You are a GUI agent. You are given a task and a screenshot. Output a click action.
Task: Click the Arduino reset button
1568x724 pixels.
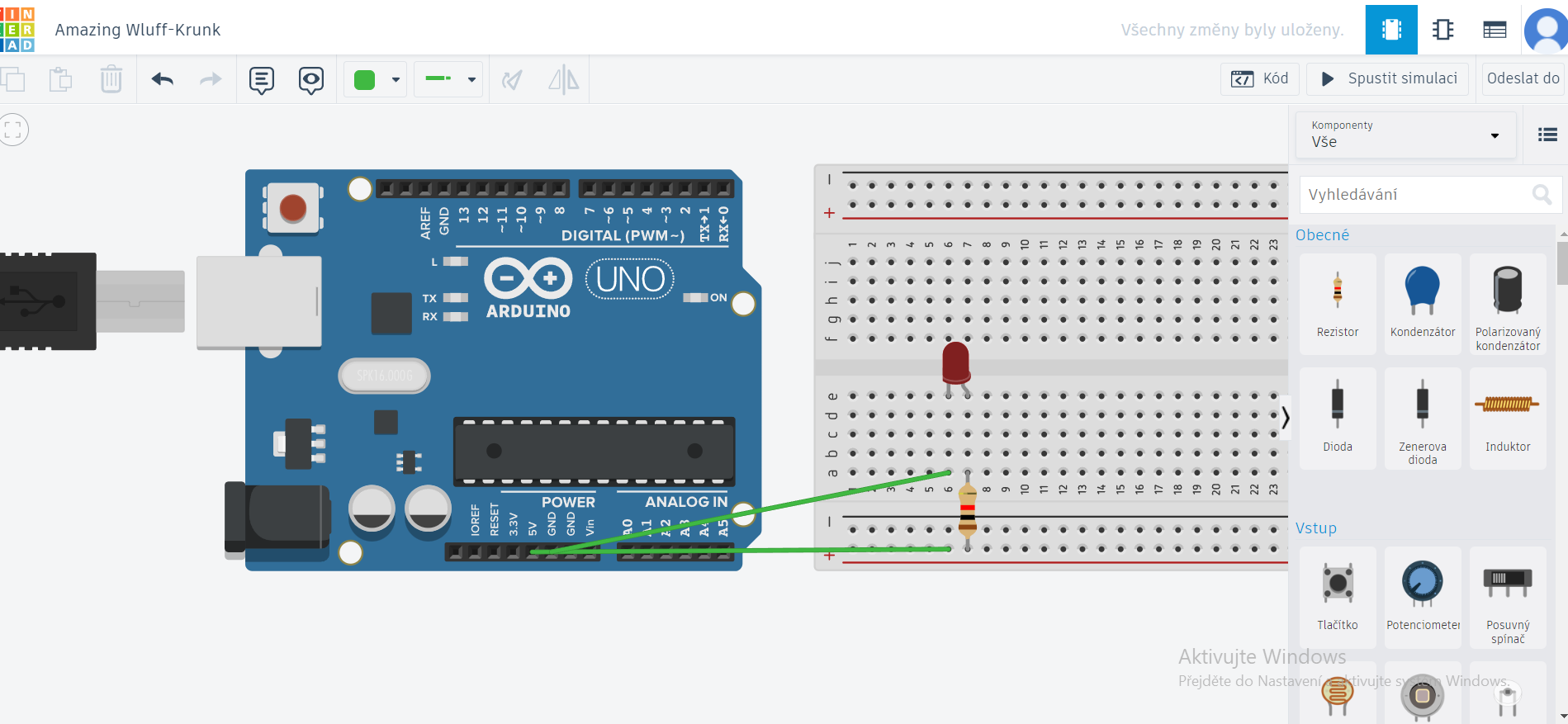pyautogui.click(x=292, y=208)
